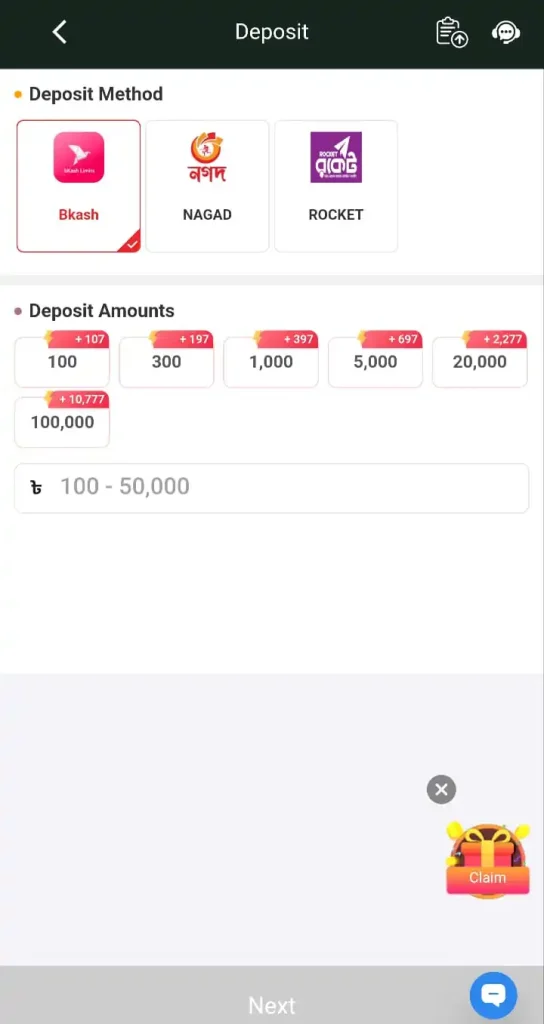The width and height of the screenshot is (544, 1024).
Task: Open the blue live chat bubble
Action: tap(494, 996)
